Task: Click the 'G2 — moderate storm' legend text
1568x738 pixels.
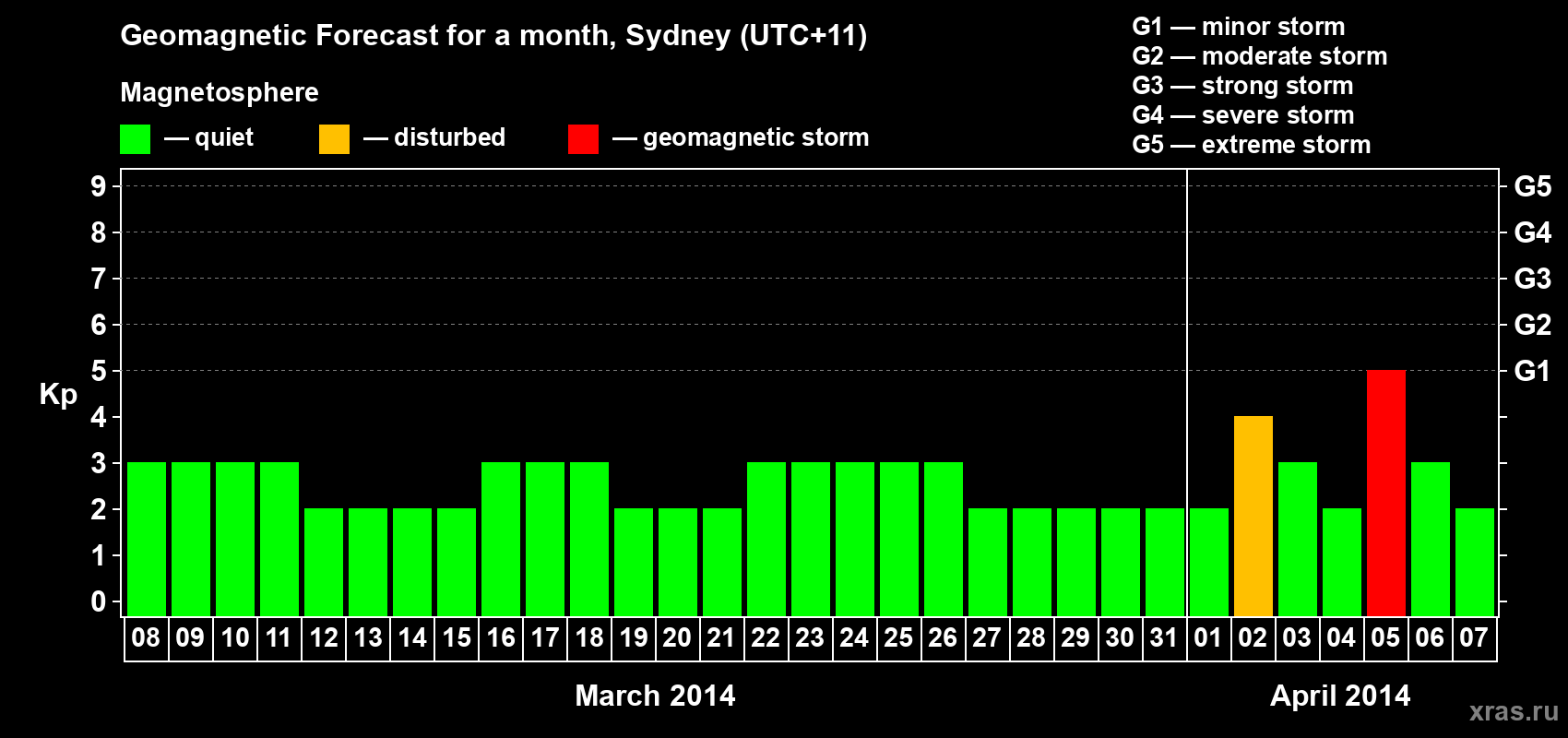Action: (1260, 56)
